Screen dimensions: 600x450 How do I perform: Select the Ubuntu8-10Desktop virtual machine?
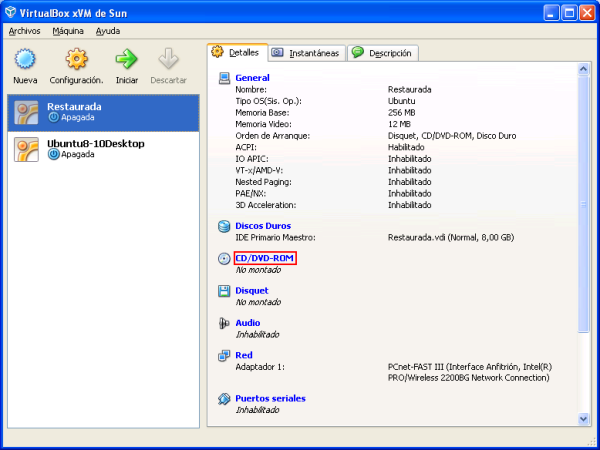point(95,148)
